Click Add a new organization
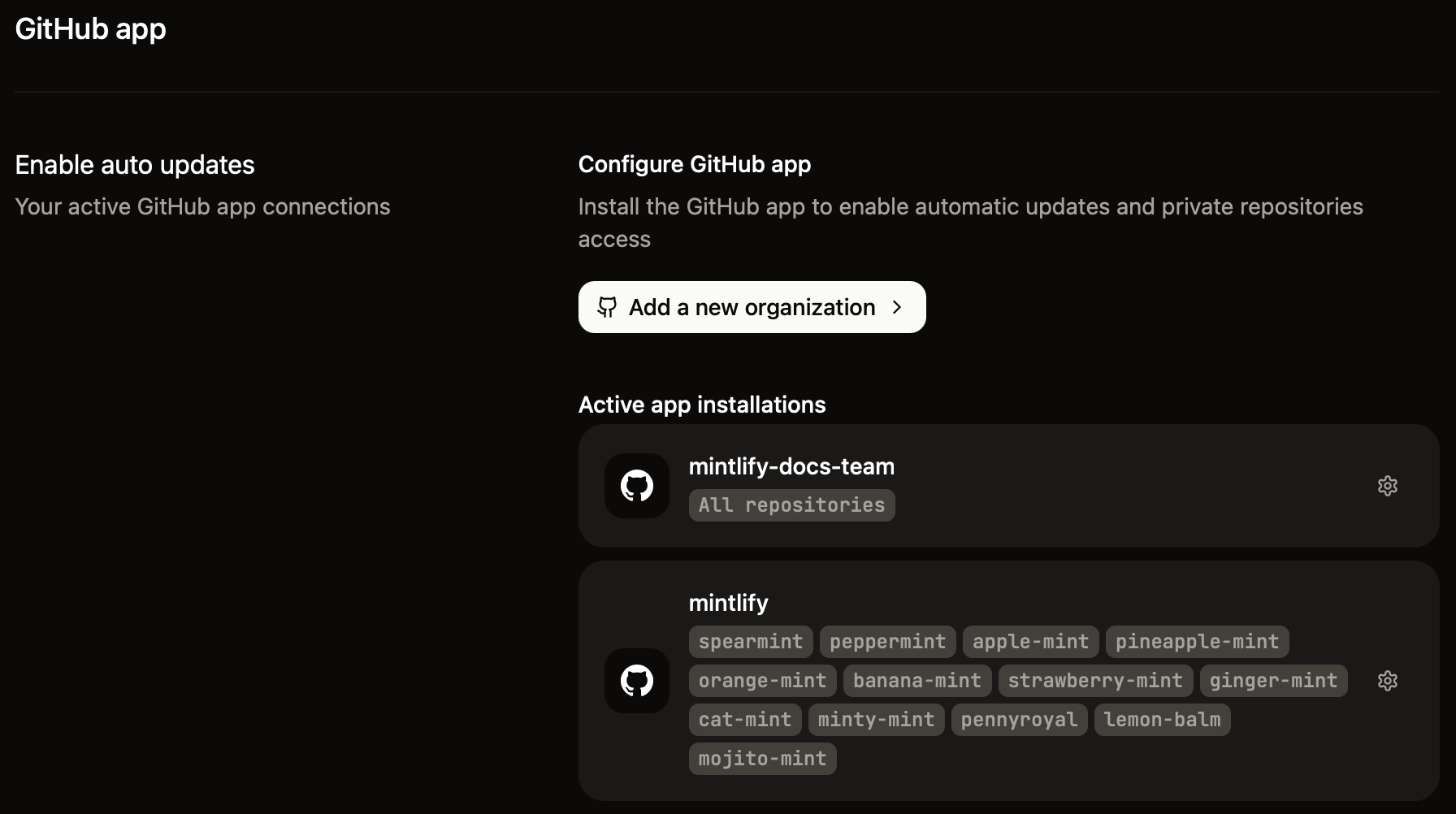Viewport: 1456px width, 814px height. pyautogui.click(x=751, y=307)
